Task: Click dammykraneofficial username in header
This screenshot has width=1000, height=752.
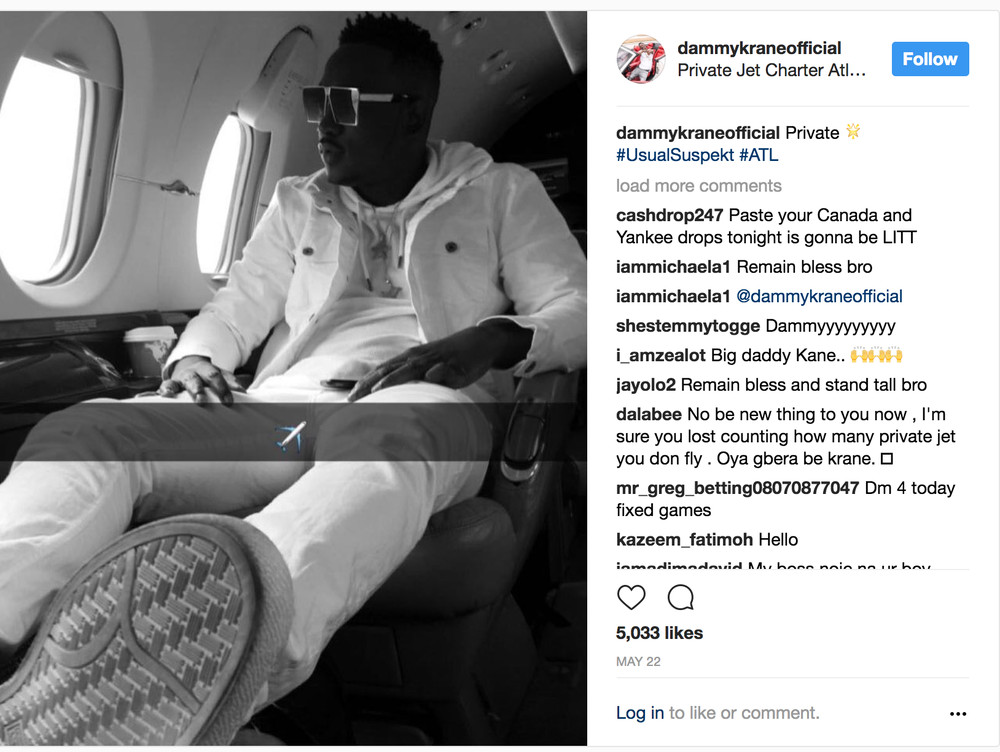Action: coord(759,48)
